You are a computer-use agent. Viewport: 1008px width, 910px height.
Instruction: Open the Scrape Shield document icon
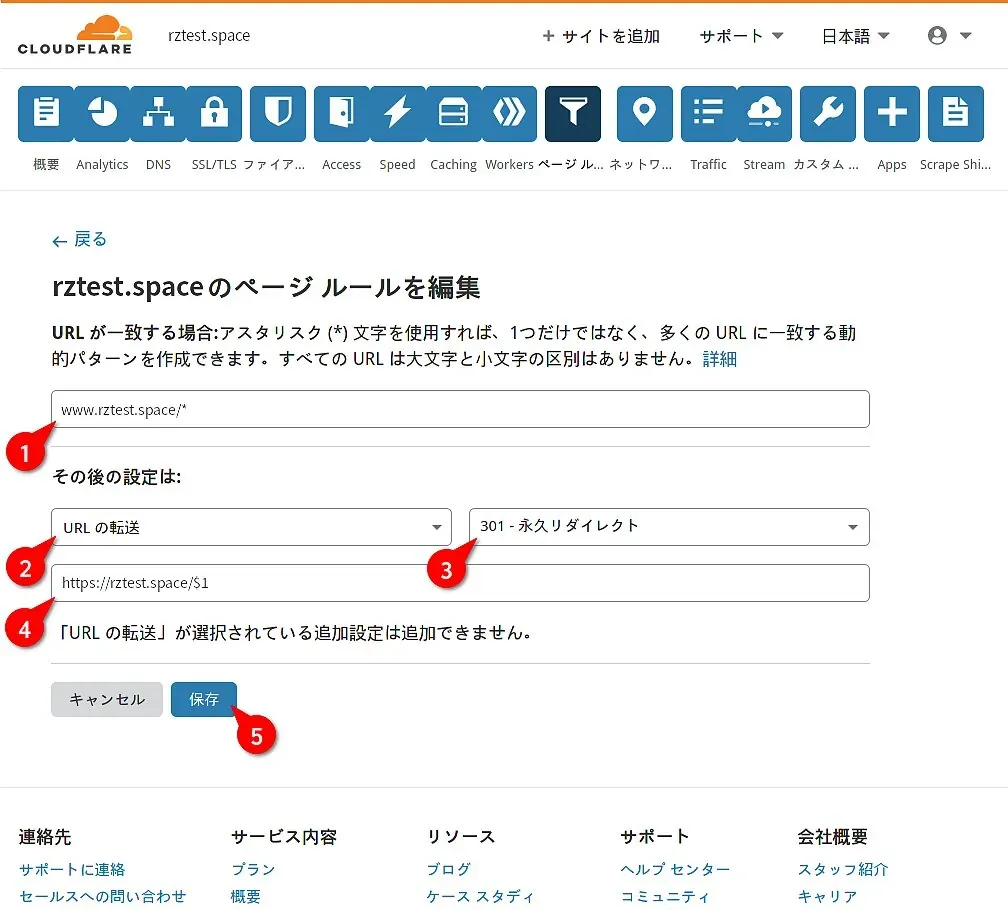click(955, 114)
